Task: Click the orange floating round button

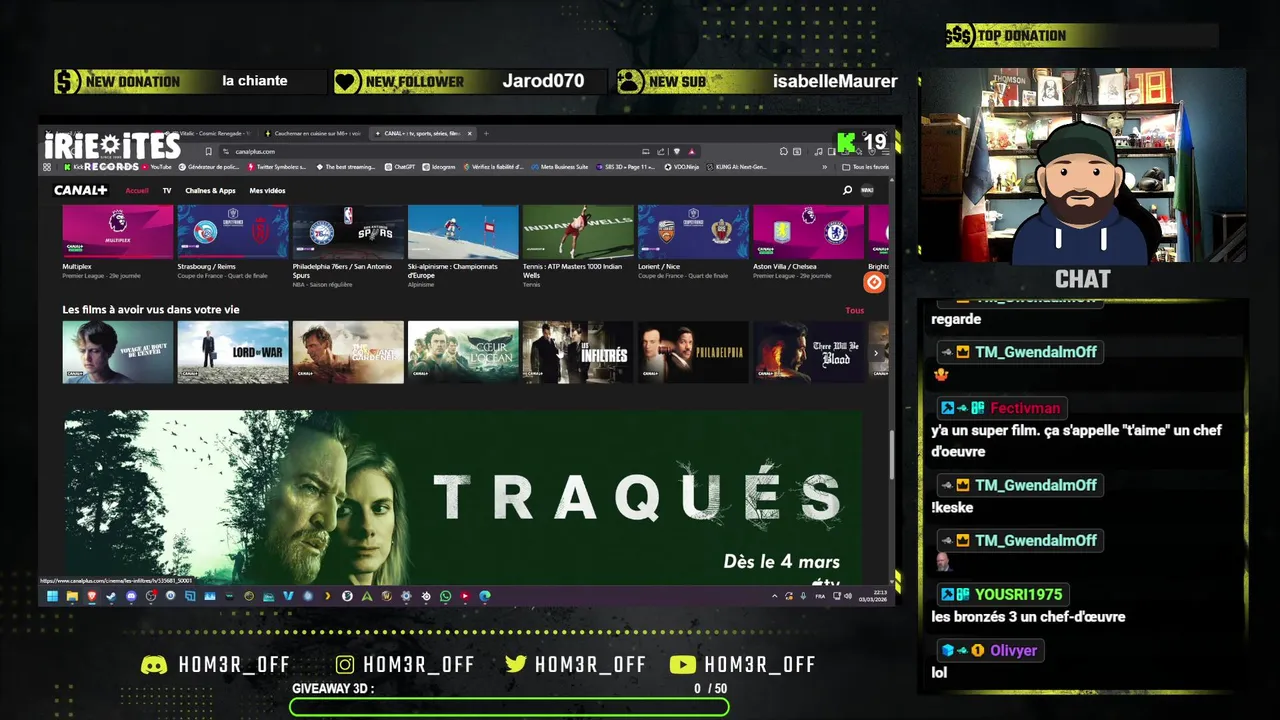Action: tap(874, 282)
